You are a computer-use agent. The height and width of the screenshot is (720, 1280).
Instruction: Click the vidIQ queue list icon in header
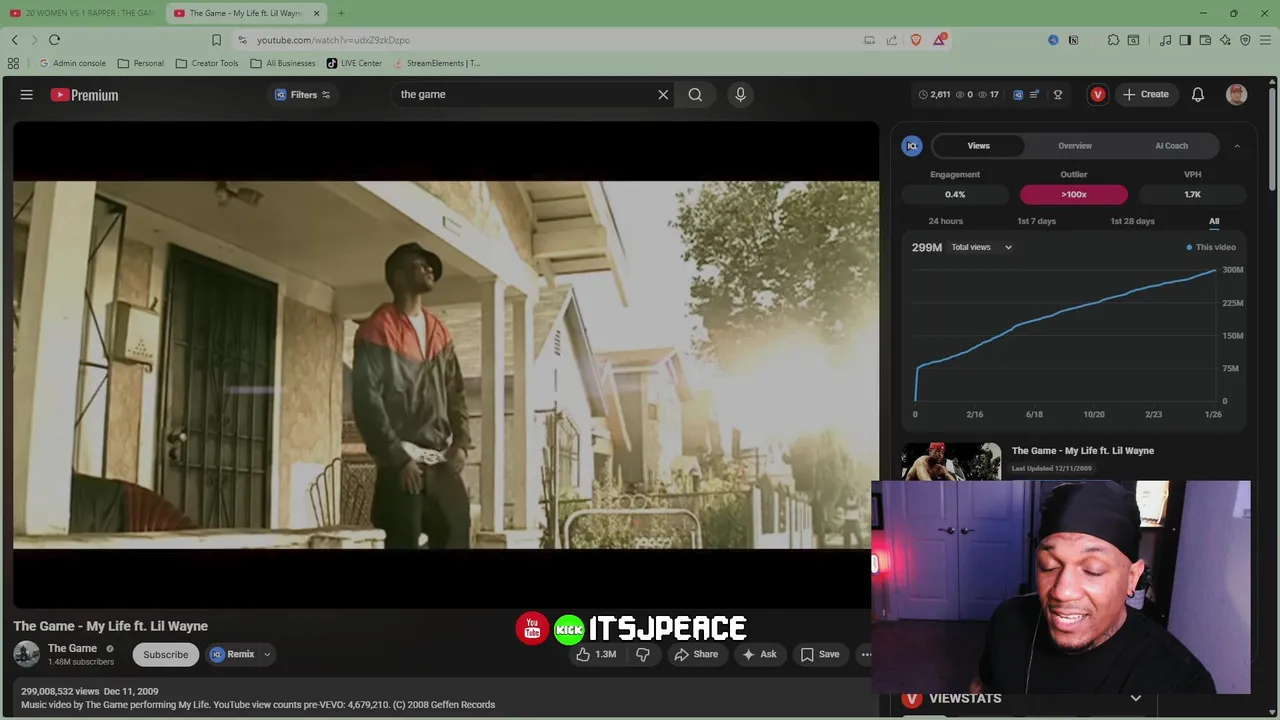click(x=1035, y=95)
